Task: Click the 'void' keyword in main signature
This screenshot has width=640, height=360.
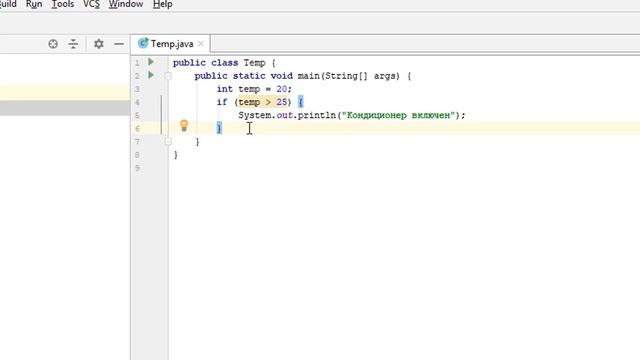Action: [x=282, y=76]
